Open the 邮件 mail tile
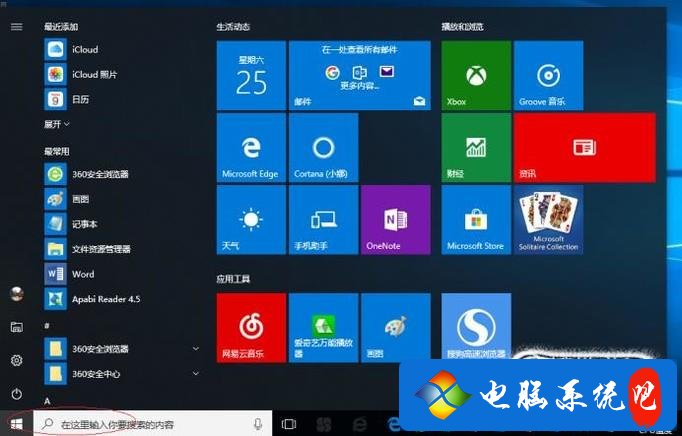 [360, 76]
